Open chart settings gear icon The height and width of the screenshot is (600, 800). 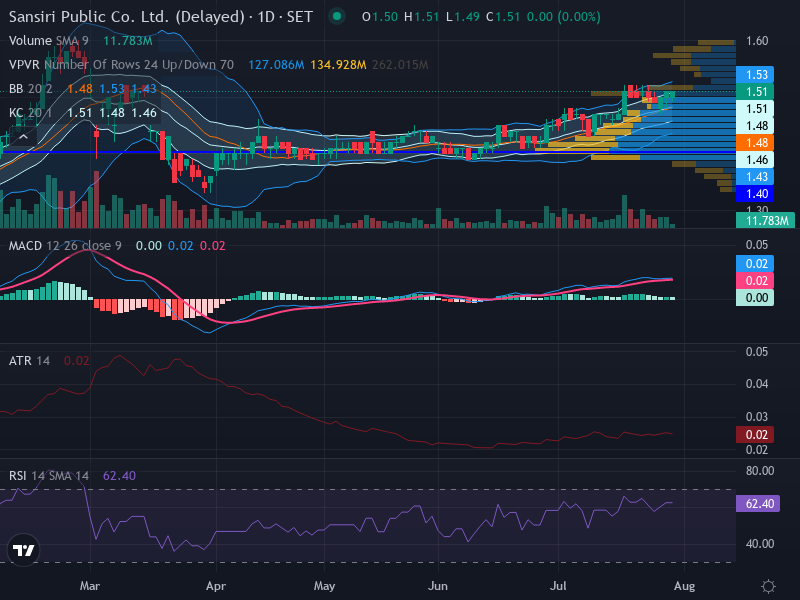coord(768,586)
